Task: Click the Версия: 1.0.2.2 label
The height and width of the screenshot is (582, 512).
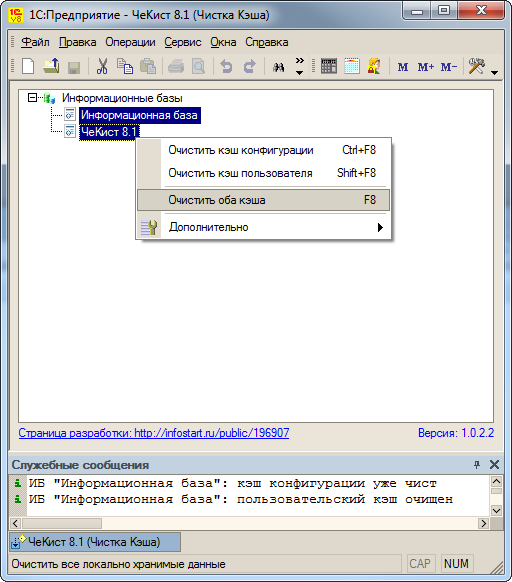Action: pos(456,433)
